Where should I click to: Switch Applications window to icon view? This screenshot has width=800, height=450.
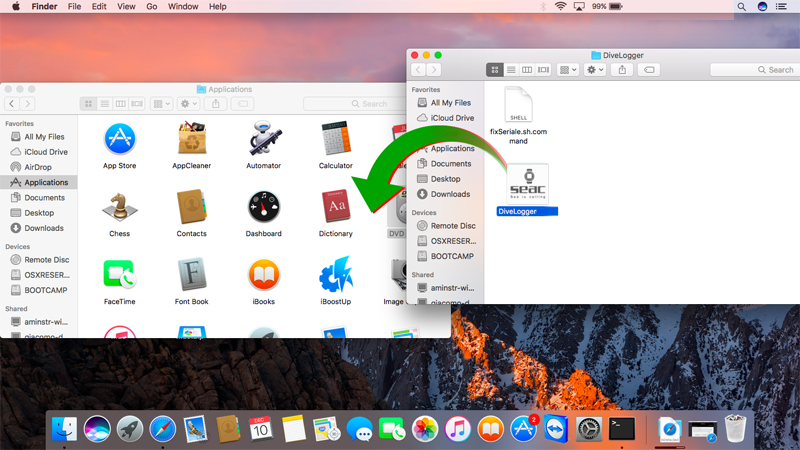(x=88, y=104)
